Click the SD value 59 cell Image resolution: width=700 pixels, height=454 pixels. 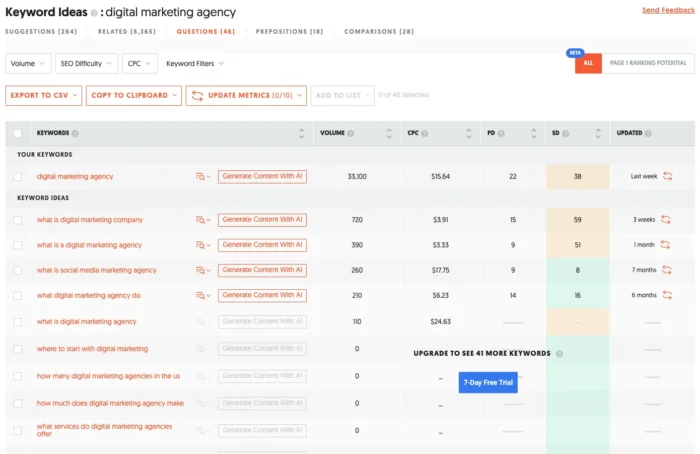(578, 220)
